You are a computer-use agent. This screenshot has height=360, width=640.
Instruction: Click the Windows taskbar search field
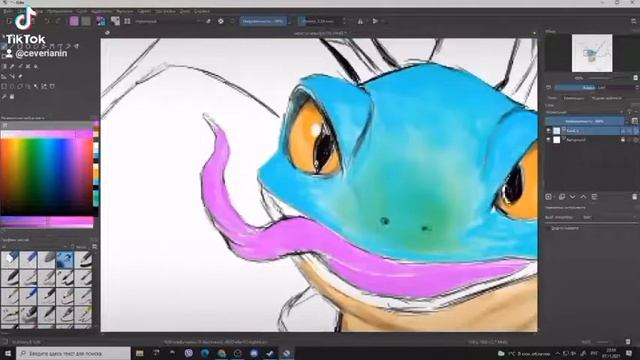[73, 353]
